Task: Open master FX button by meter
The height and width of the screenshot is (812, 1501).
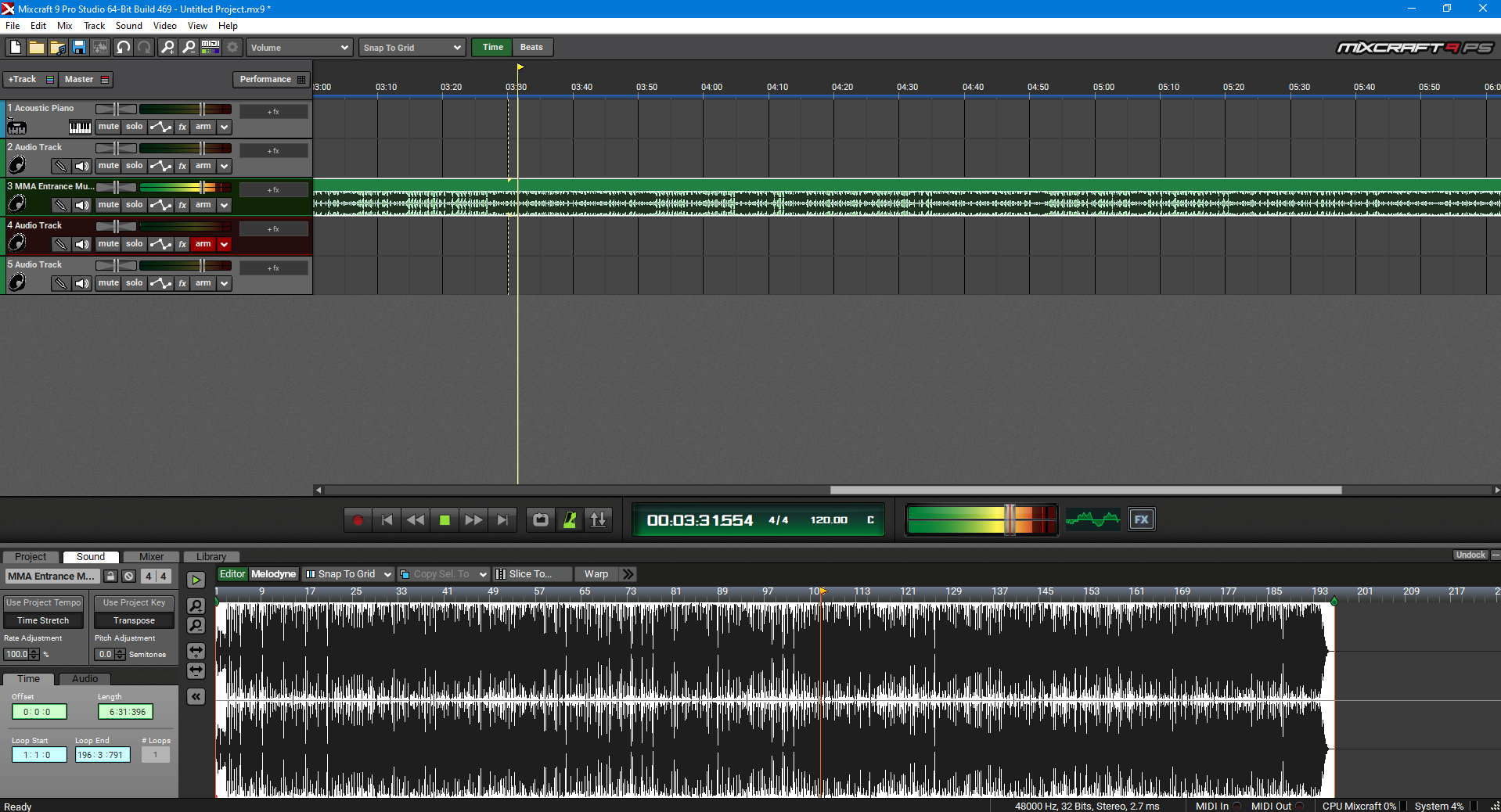Action: tap(1142, 519)
